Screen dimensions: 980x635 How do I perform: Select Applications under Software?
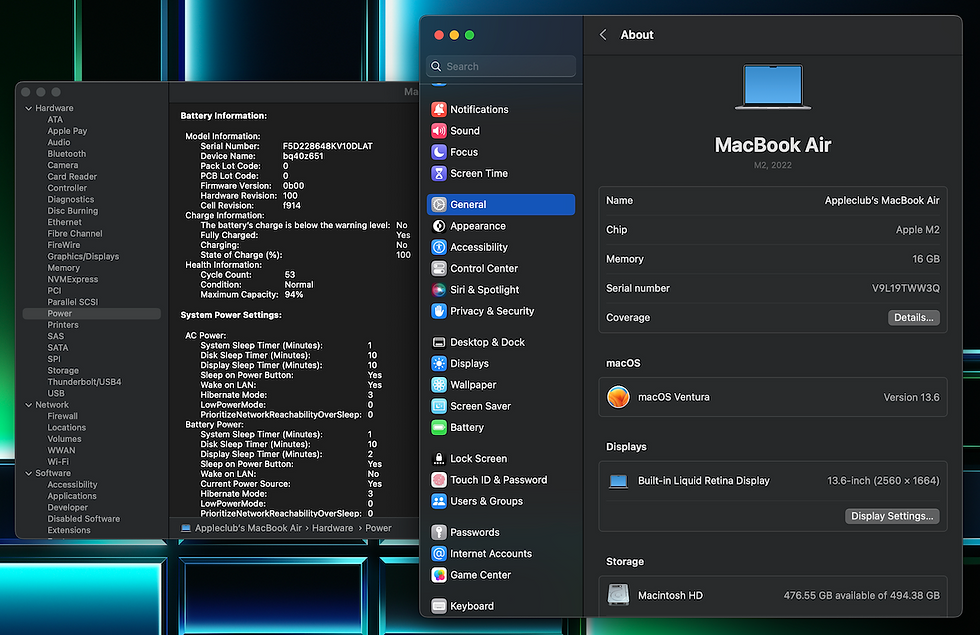coord(72,496)
